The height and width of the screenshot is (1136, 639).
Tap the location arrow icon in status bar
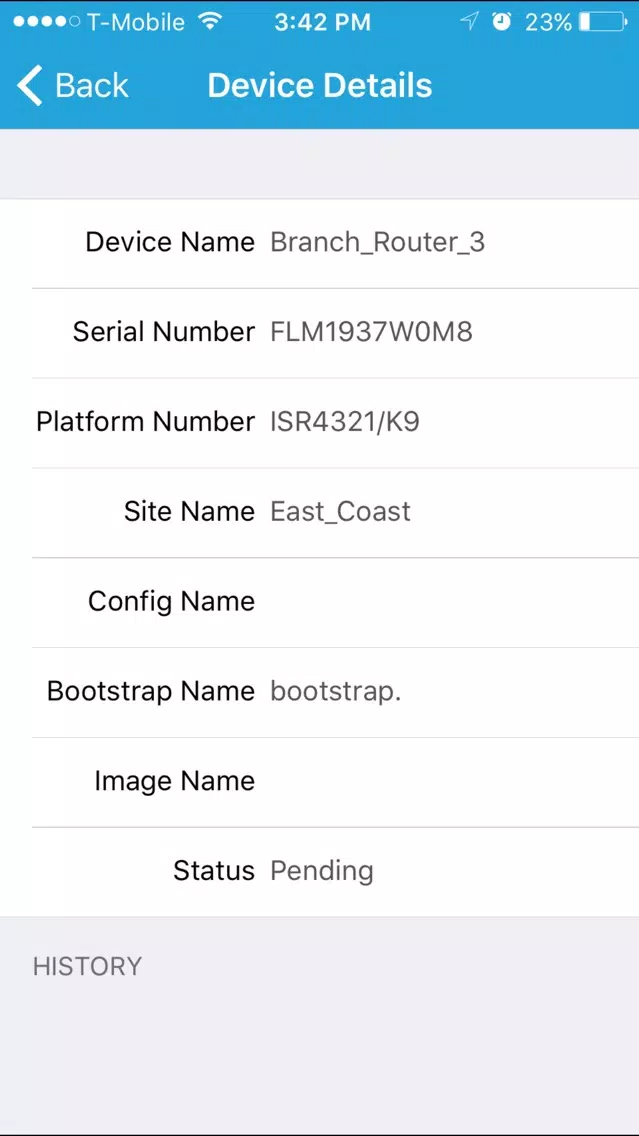(x=469, y=22)
